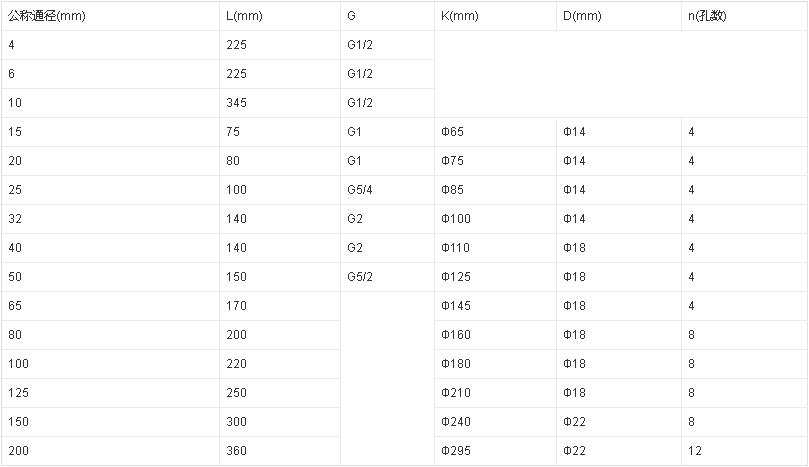Screen dimensions: 809x467
Task: Click the 345 length cell
Action: click(x=235, y=103)
